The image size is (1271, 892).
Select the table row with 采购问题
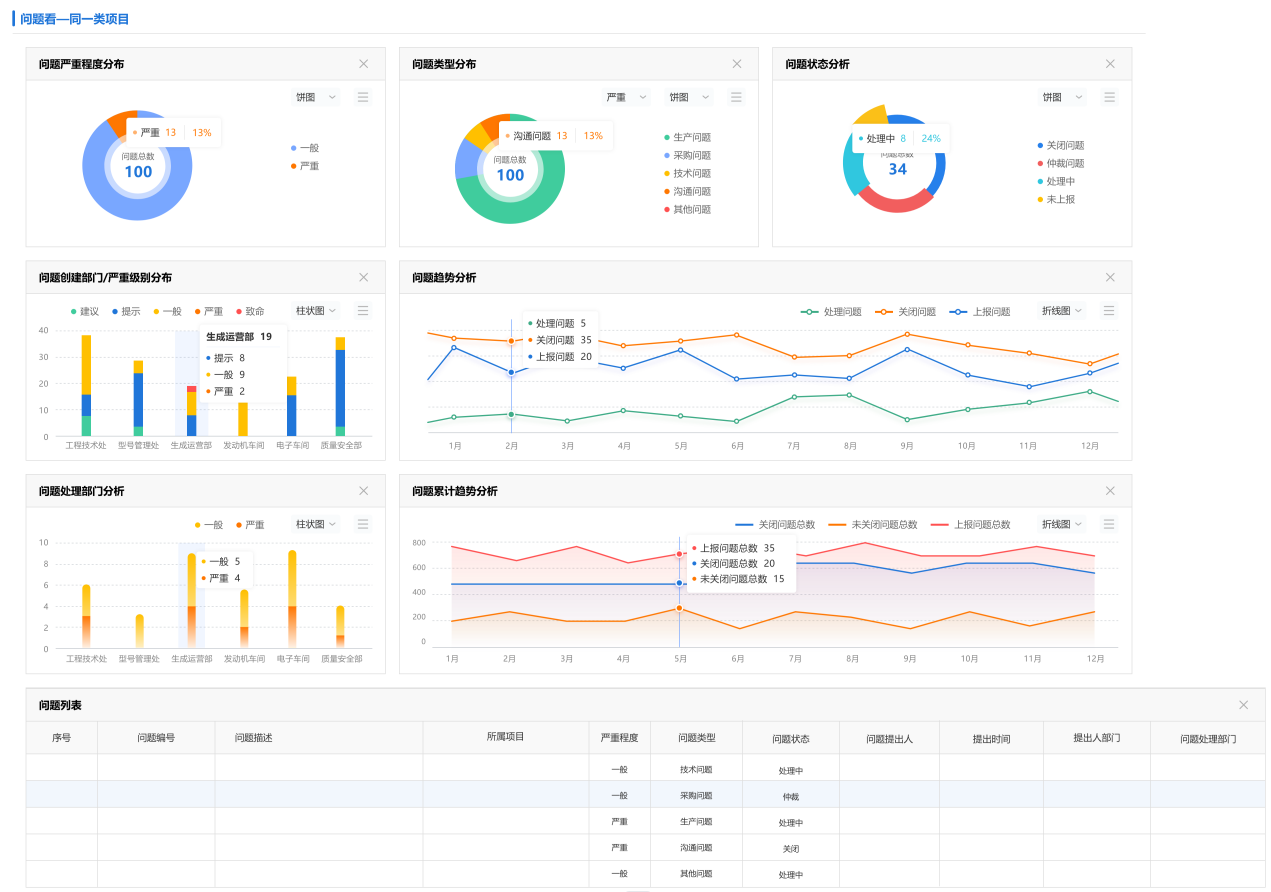tap(695, 796)
